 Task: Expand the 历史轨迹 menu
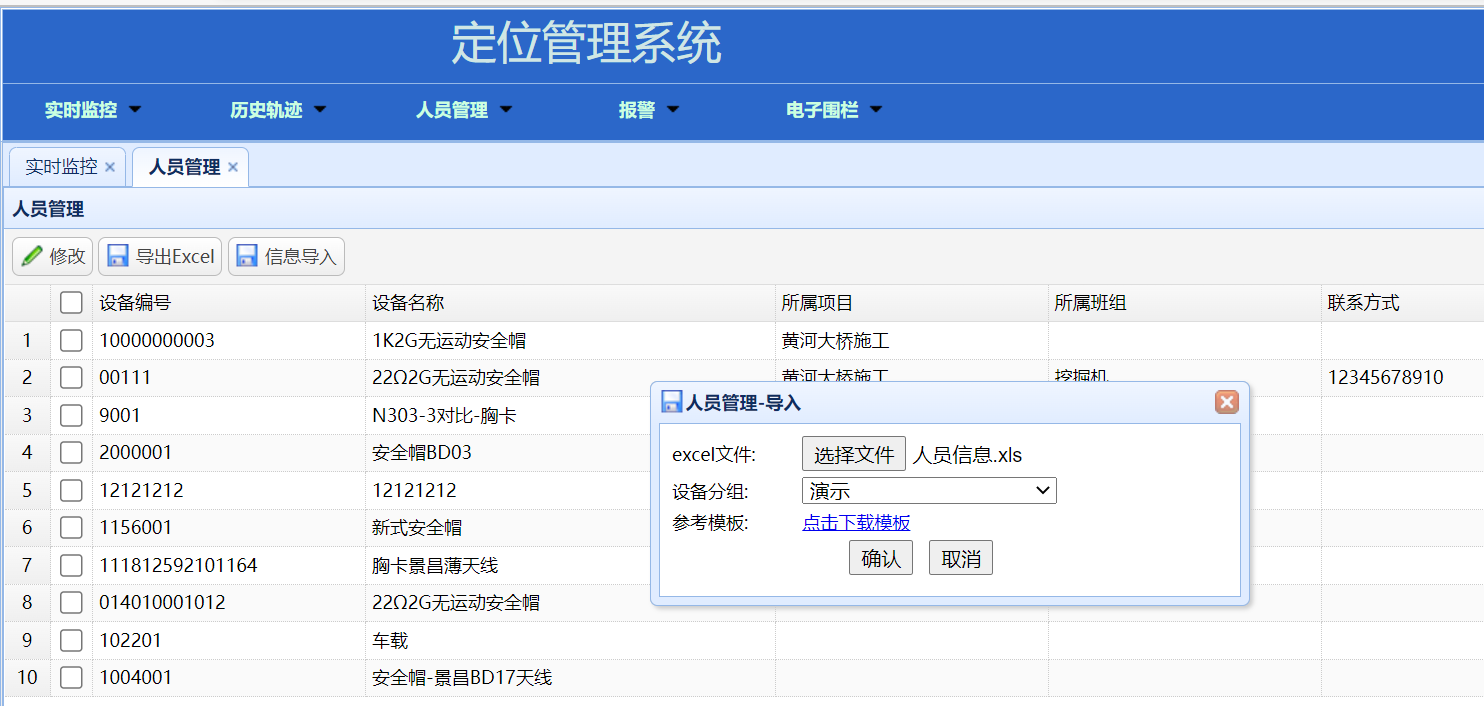277,110
